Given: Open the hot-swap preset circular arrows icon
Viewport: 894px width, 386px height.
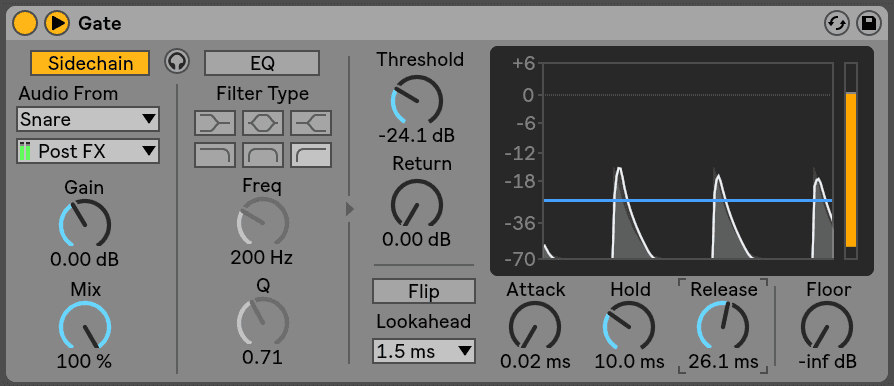Looking at the screenshot, I should point(837,23).
